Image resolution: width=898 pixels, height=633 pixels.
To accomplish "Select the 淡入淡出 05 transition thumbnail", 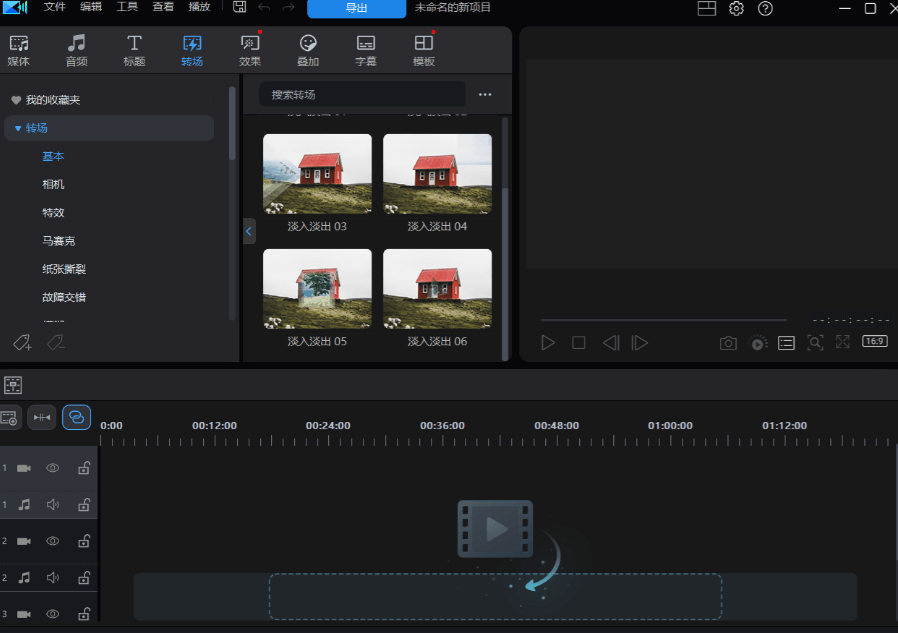I will click(317, 288).
